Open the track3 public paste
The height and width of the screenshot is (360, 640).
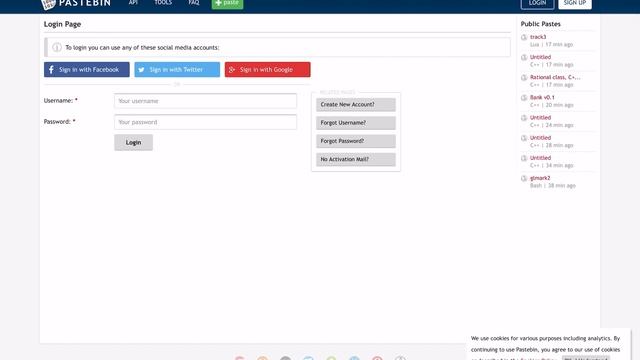538,37
